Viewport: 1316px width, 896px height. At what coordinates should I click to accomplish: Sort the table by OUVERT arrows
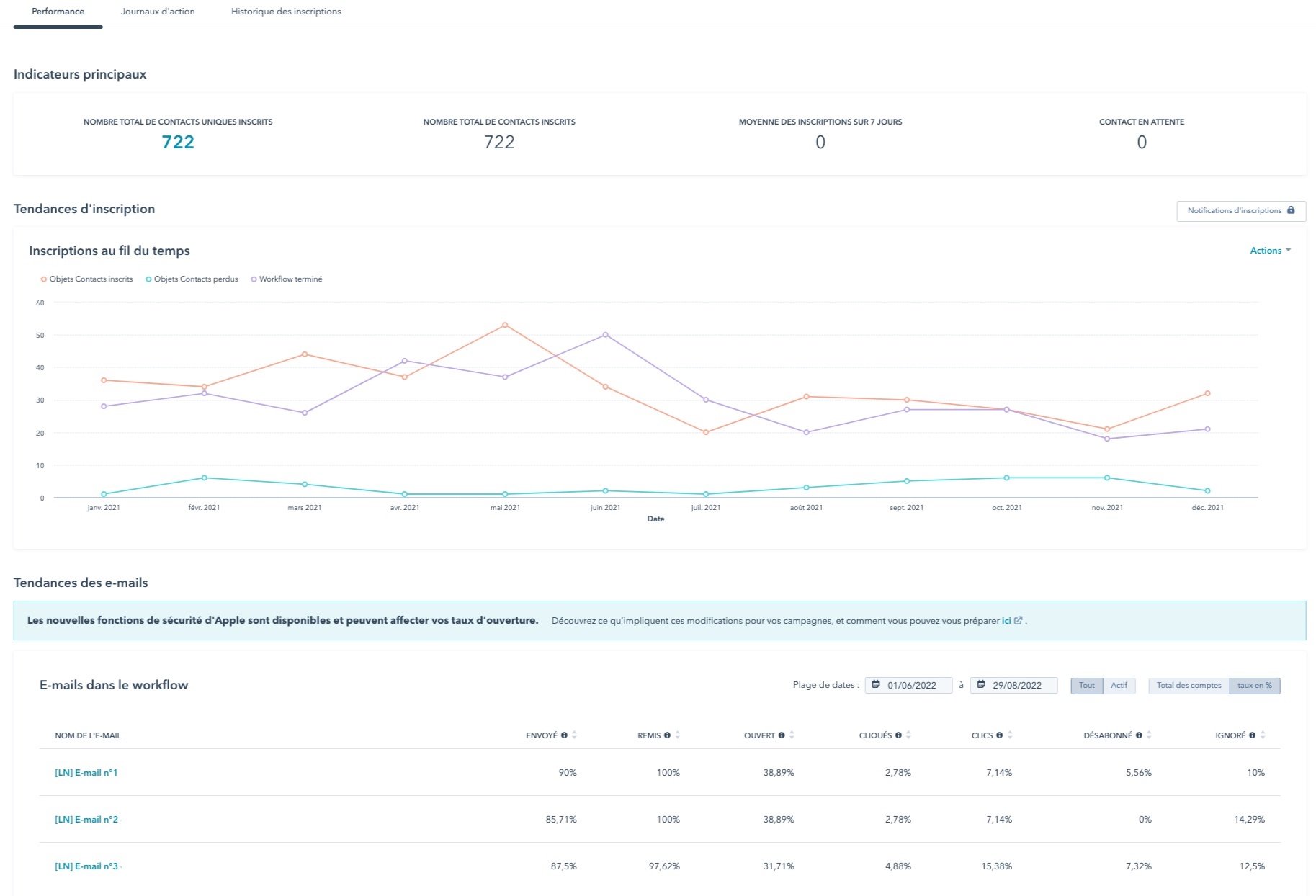coord(792,735)
